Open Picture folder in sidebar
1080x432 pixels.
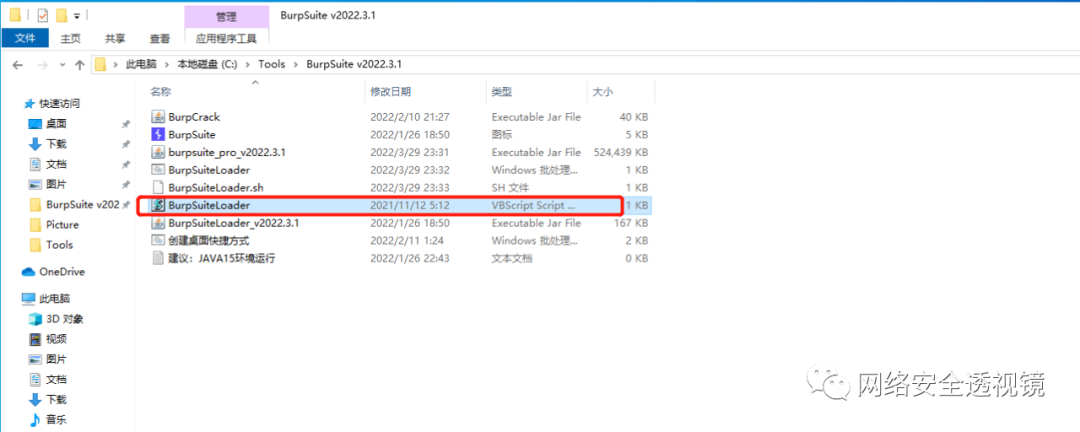tap(62, 225)
